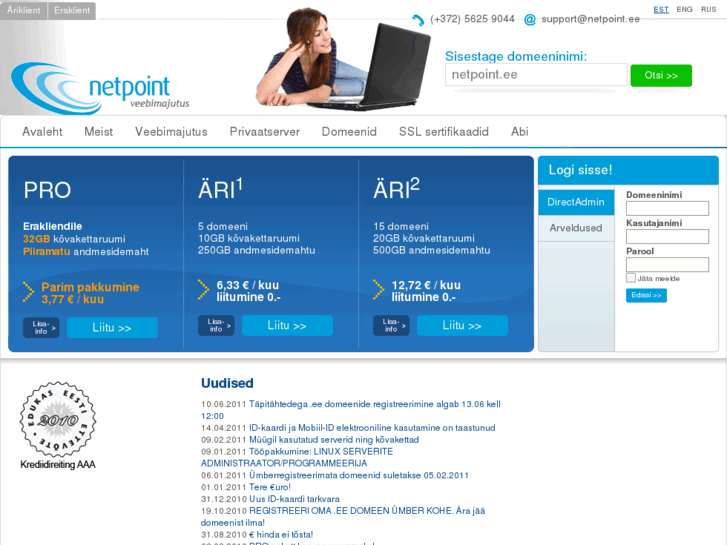
Task: Open the Veebimajutus menu item
Action: coord(171,132)
